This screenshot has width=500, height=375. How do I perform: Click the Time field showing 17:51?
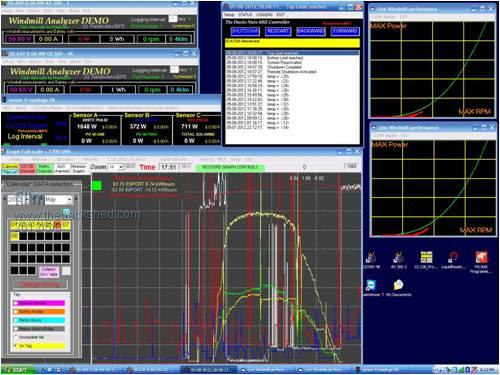[x=169, y=167]
